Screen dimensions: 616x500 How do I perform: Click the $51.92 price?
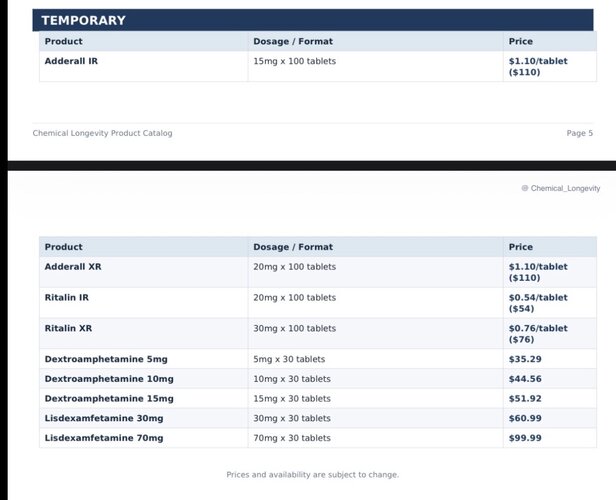[525, 399]
